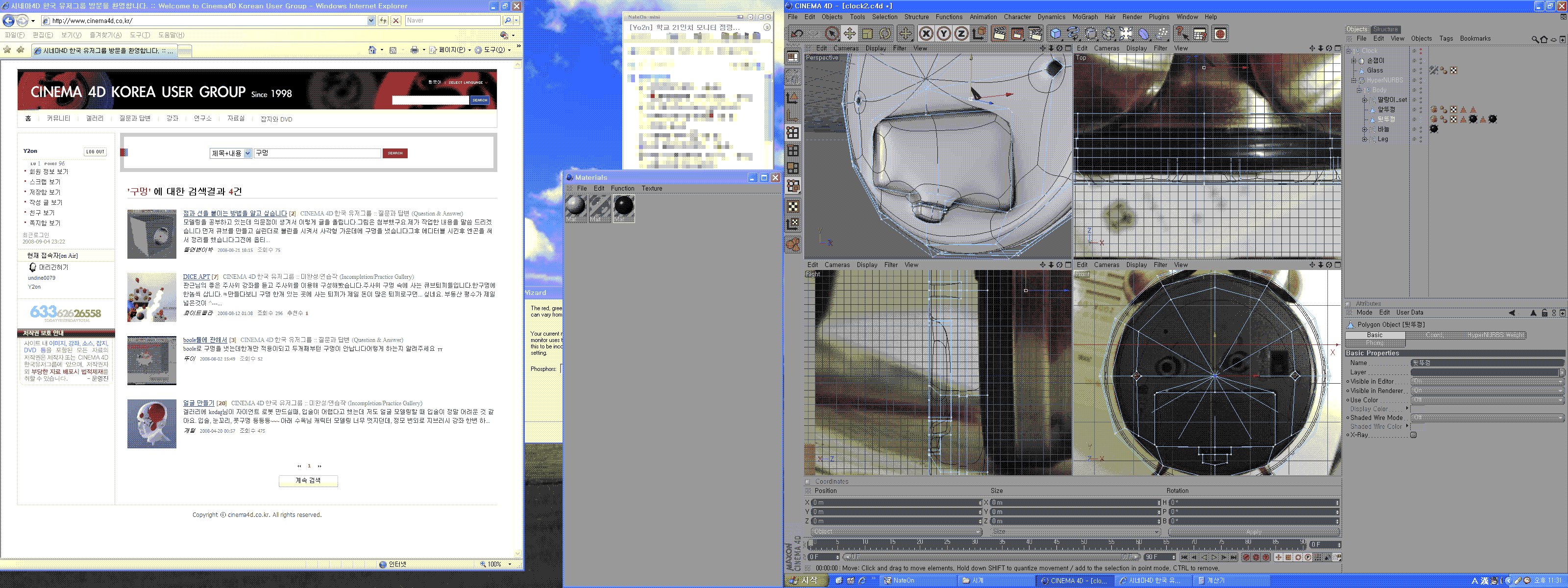This screenshot has height=588, width=1568.
Task: Open the Selection menu in Cinema 4D
Action: pos(884,17)
